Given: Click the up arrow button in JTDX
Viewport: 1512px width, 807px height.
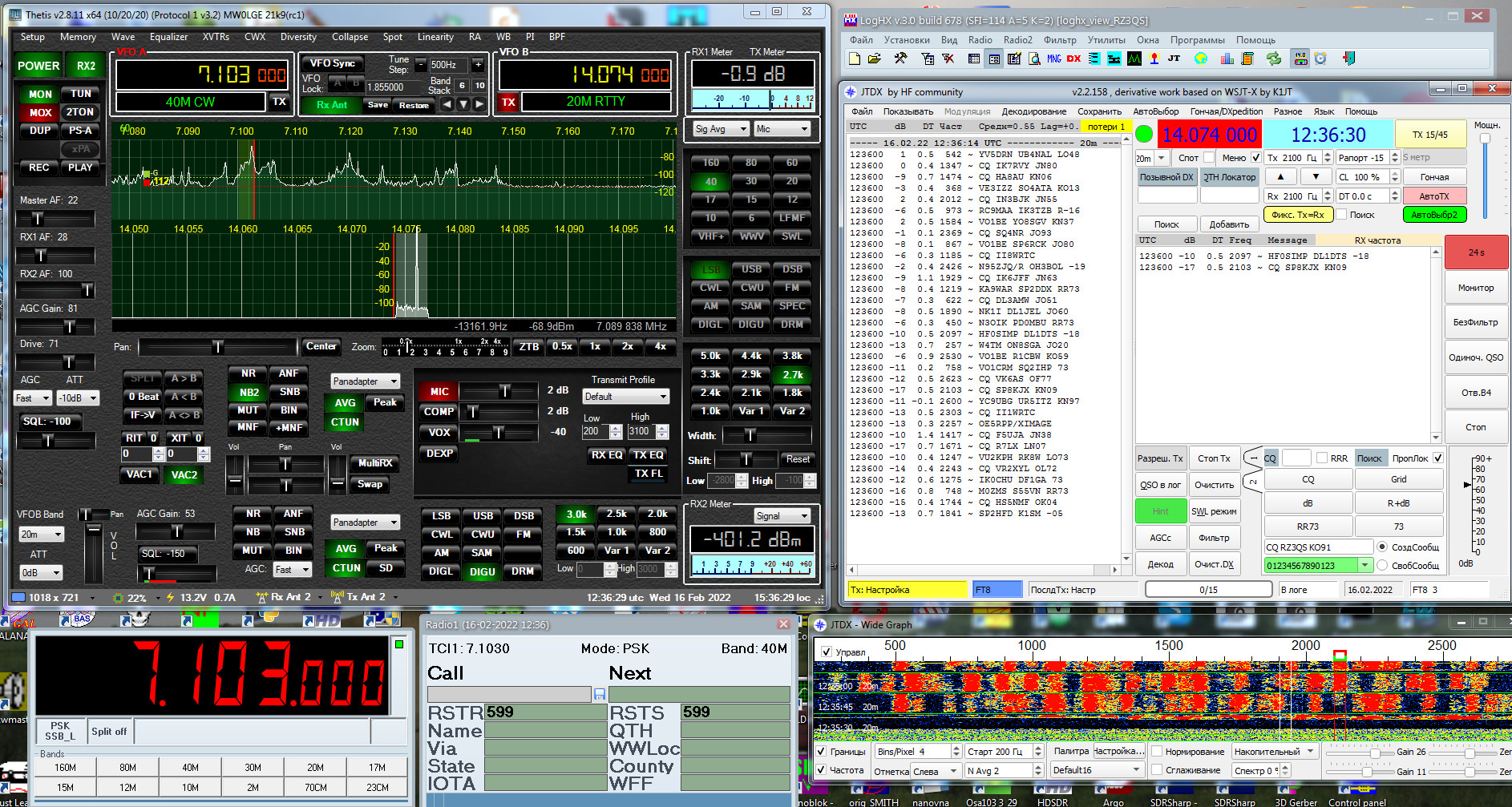Looking at the screenshot, I should pos(1280,176).
